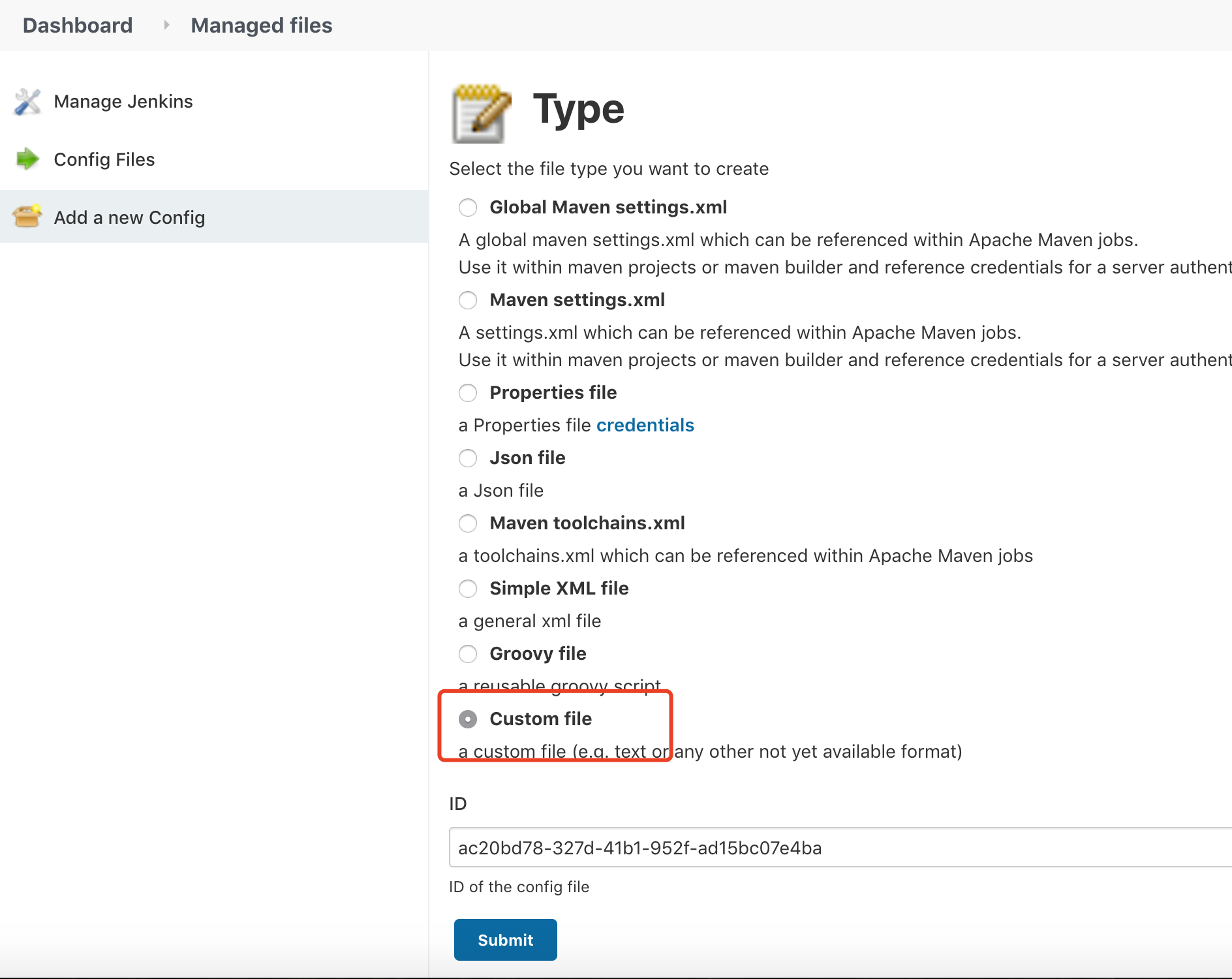Click the breadcrumb arrow after Dashboard
Screen dimensions: 1232x979
click(x=166, y=25)
